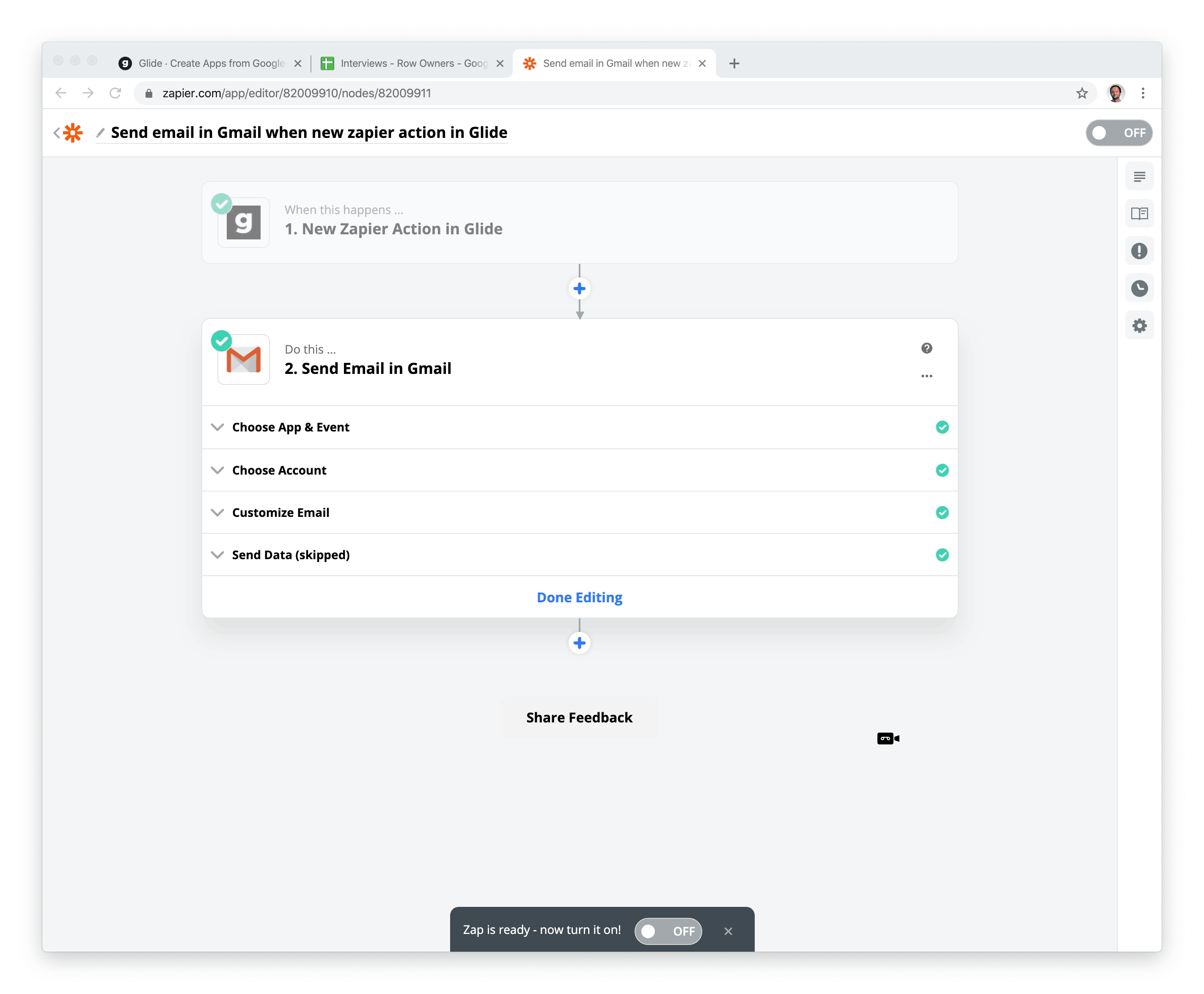This screenshot has width=1204, height=994.
Task: Expand the Choose App & Event section
Action: pos(291,427)
